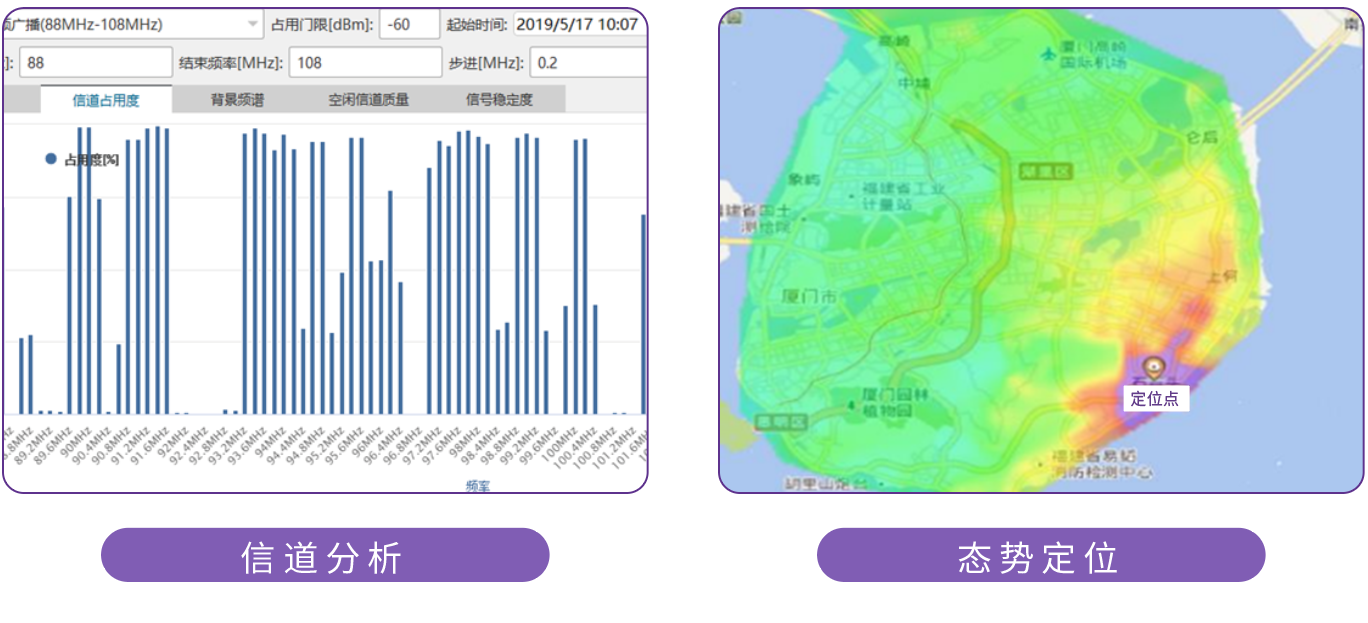The width and height of the screenshot is (1368, 623).
Task: Click the start frequency field showing 88
Action: [96, 62]
